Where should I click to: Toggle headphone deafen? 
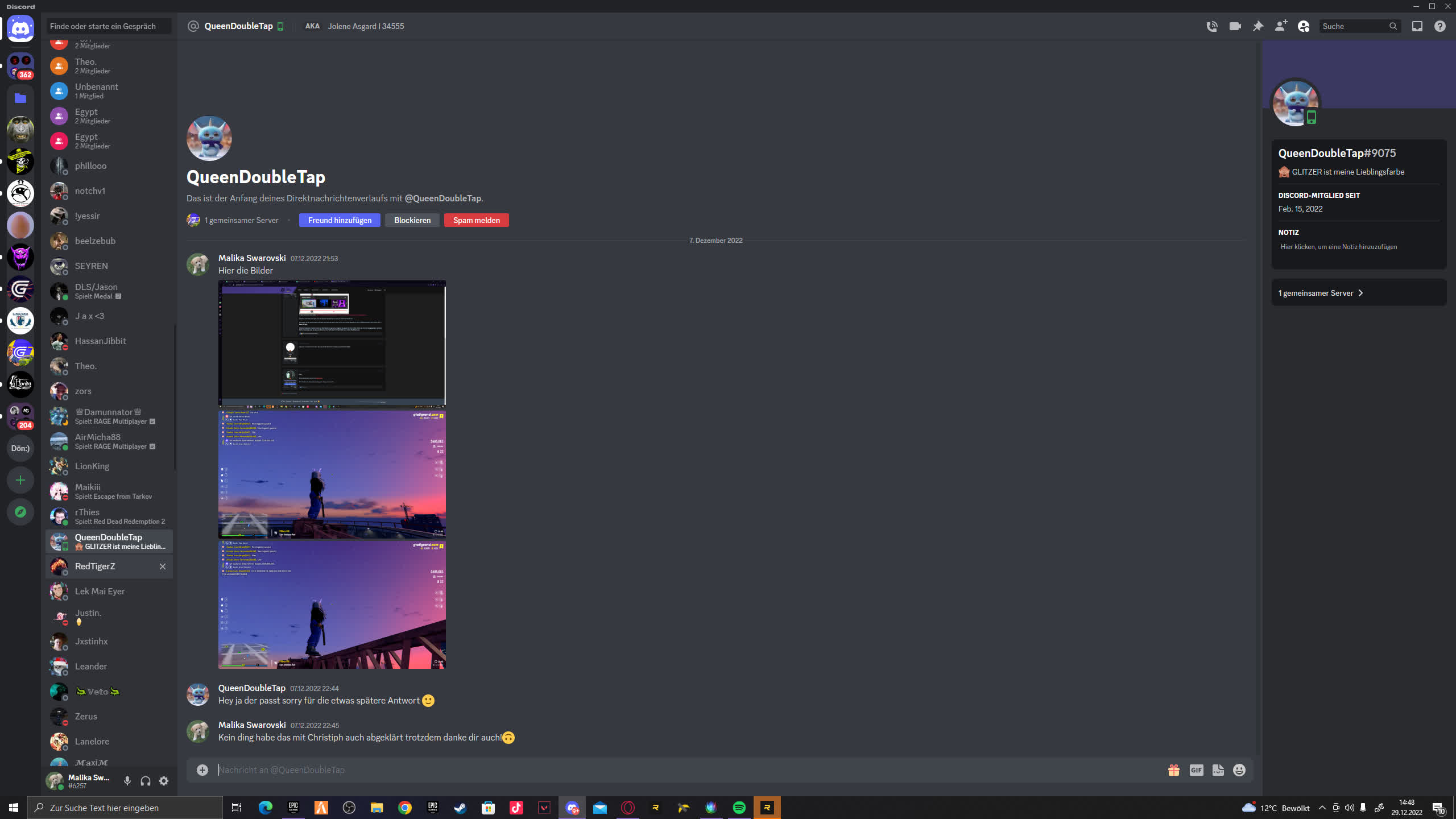(x=146, y=781)
